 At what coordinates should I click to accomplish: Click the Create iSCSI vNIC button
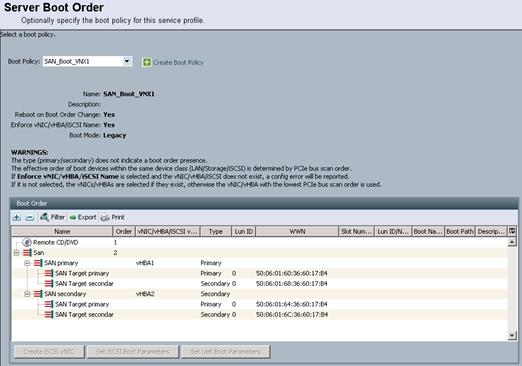click(49, 352)
